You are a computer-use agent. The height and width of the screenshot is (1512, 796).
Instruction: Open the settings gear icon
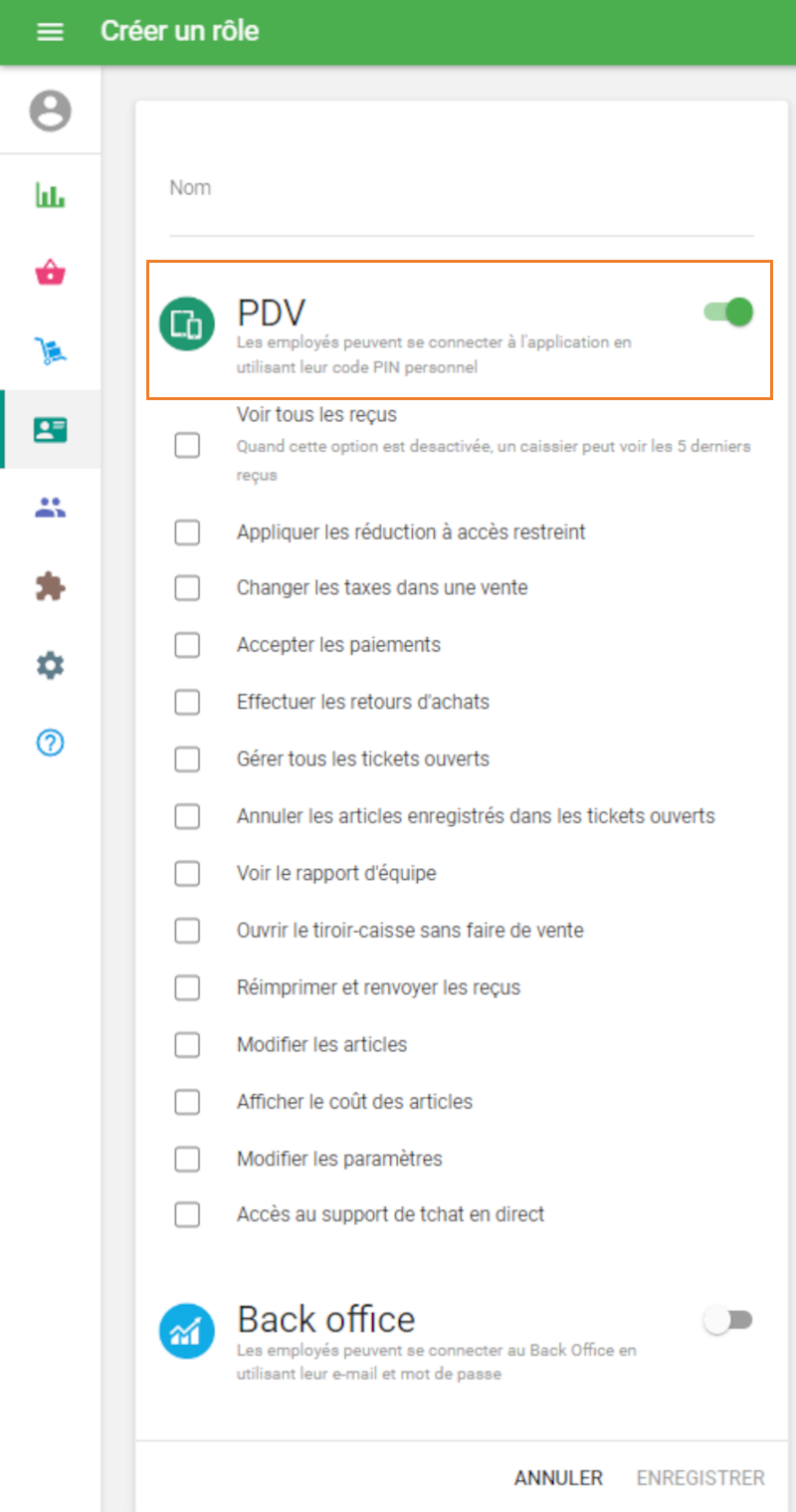click(x=50, y=665)
